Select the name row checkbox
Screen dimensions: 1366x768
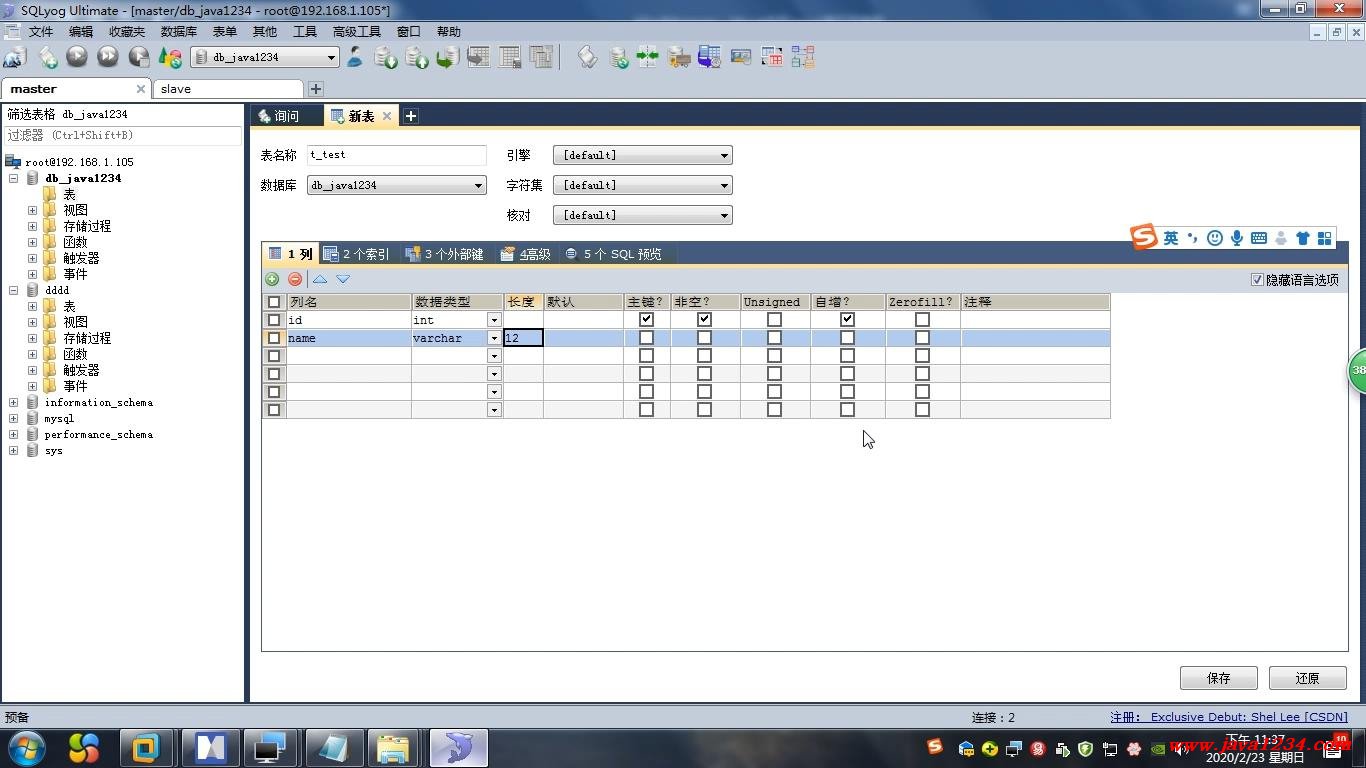(274, 338)
